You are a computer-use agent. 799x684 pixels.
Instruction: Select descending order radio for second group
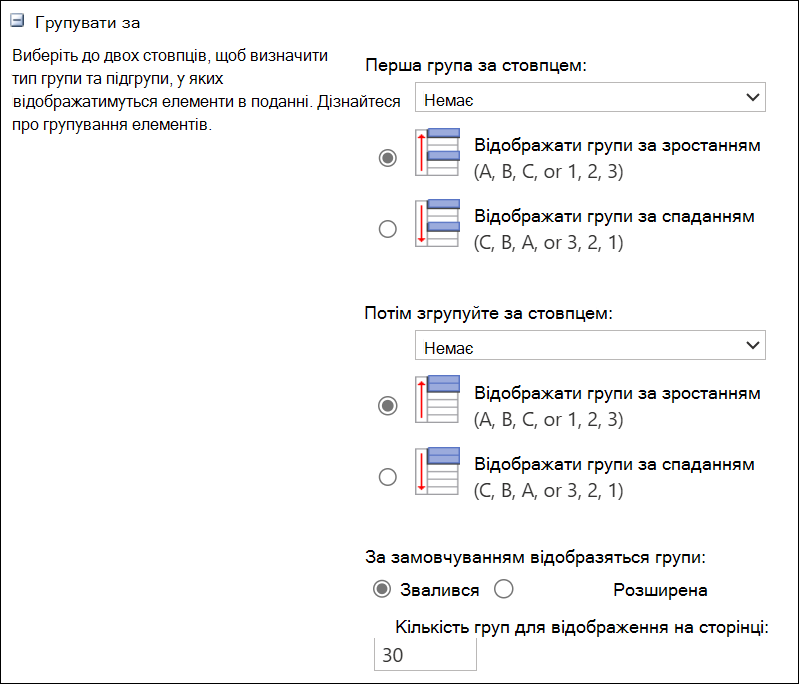[388, 477]
